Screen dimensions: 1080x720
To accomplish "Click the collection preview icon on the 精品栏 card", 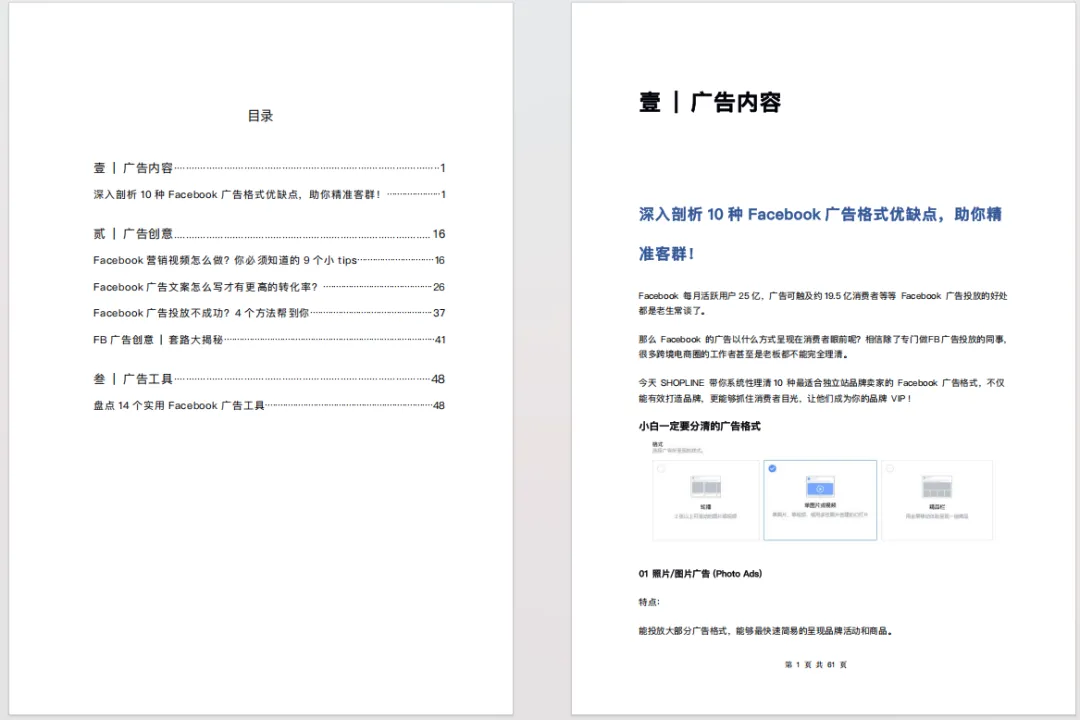I will [x=938, y=486].
